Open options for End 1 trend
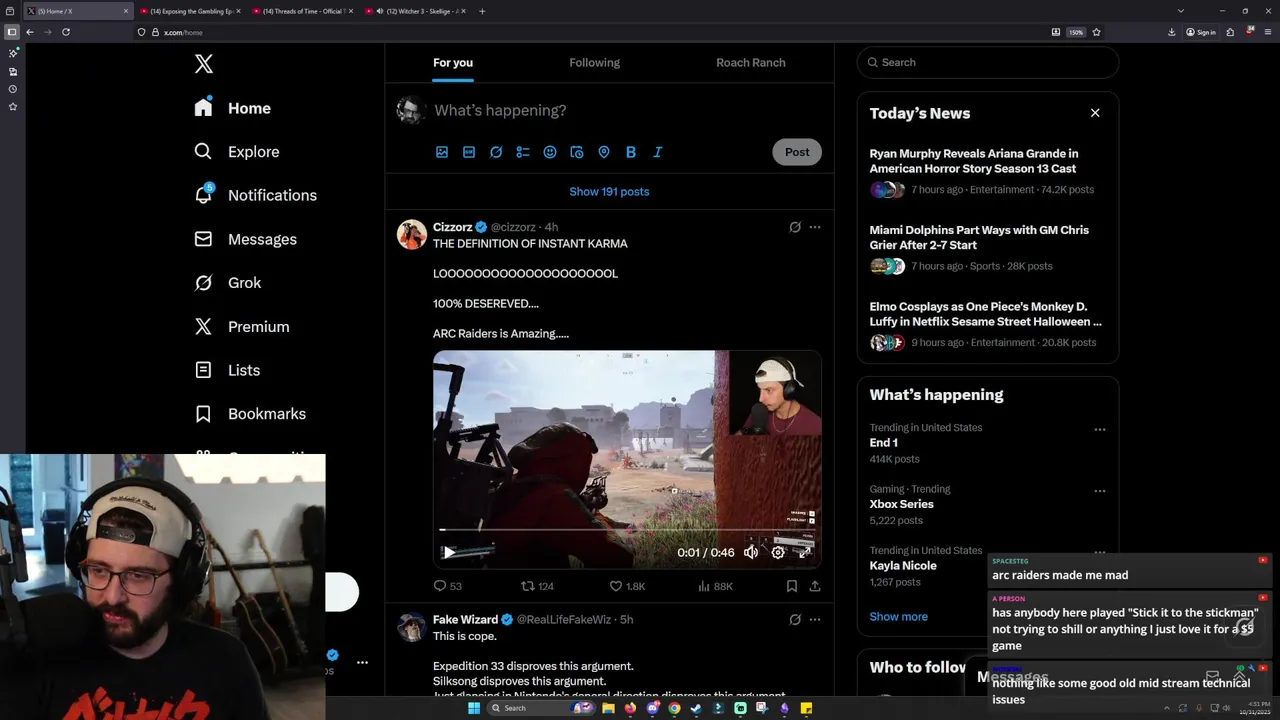1280x720 pixels. tap(1100, 430)
